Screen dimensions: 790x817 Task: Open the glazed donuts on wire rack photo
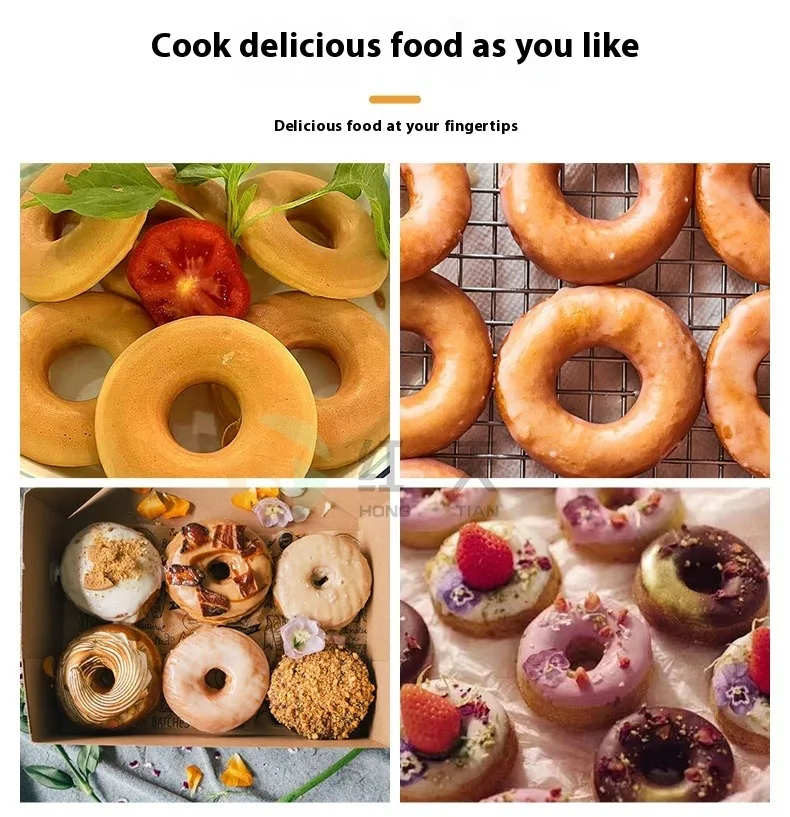(x=585, y=320)
